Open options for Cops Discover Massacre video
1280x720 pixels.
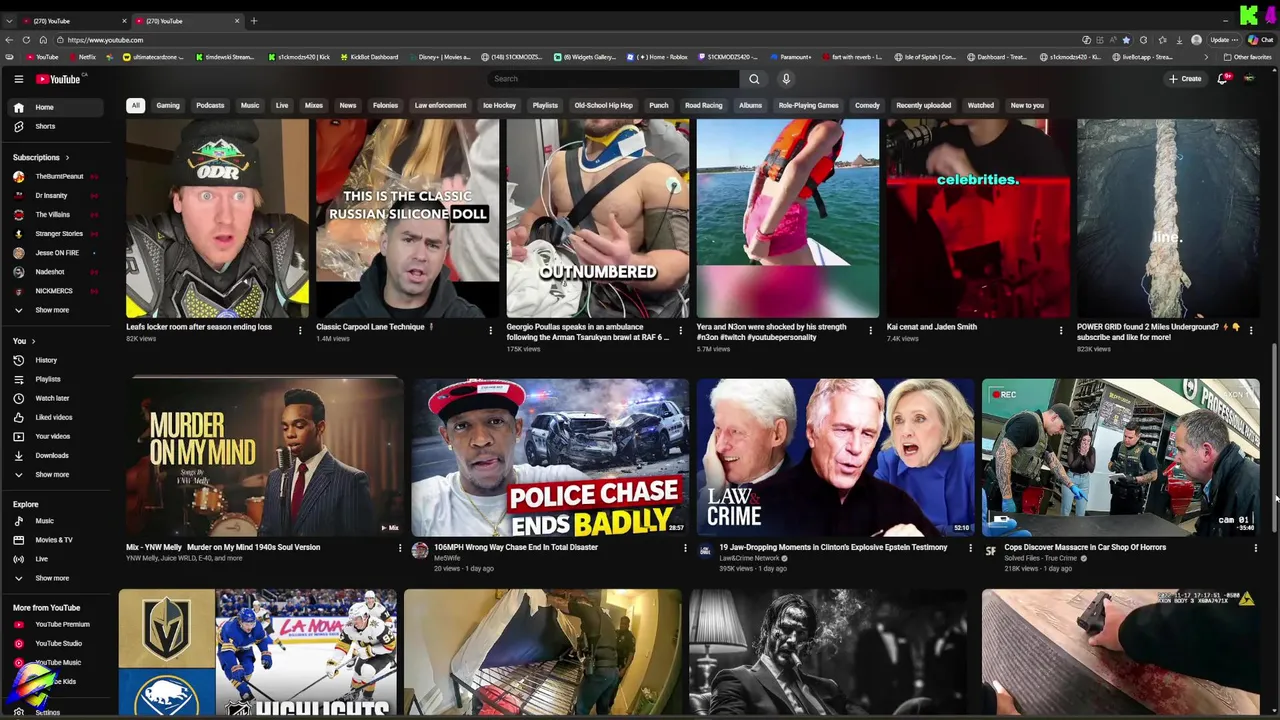1256,548
